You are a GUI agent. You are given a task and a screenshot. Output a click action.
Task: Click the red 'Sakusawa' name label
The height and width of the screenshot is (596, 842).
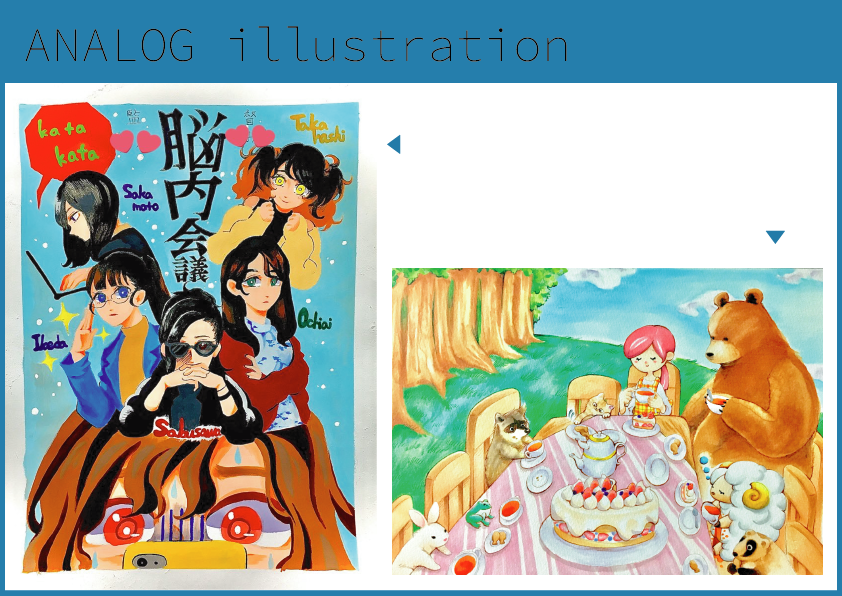(x=187, y=428)
